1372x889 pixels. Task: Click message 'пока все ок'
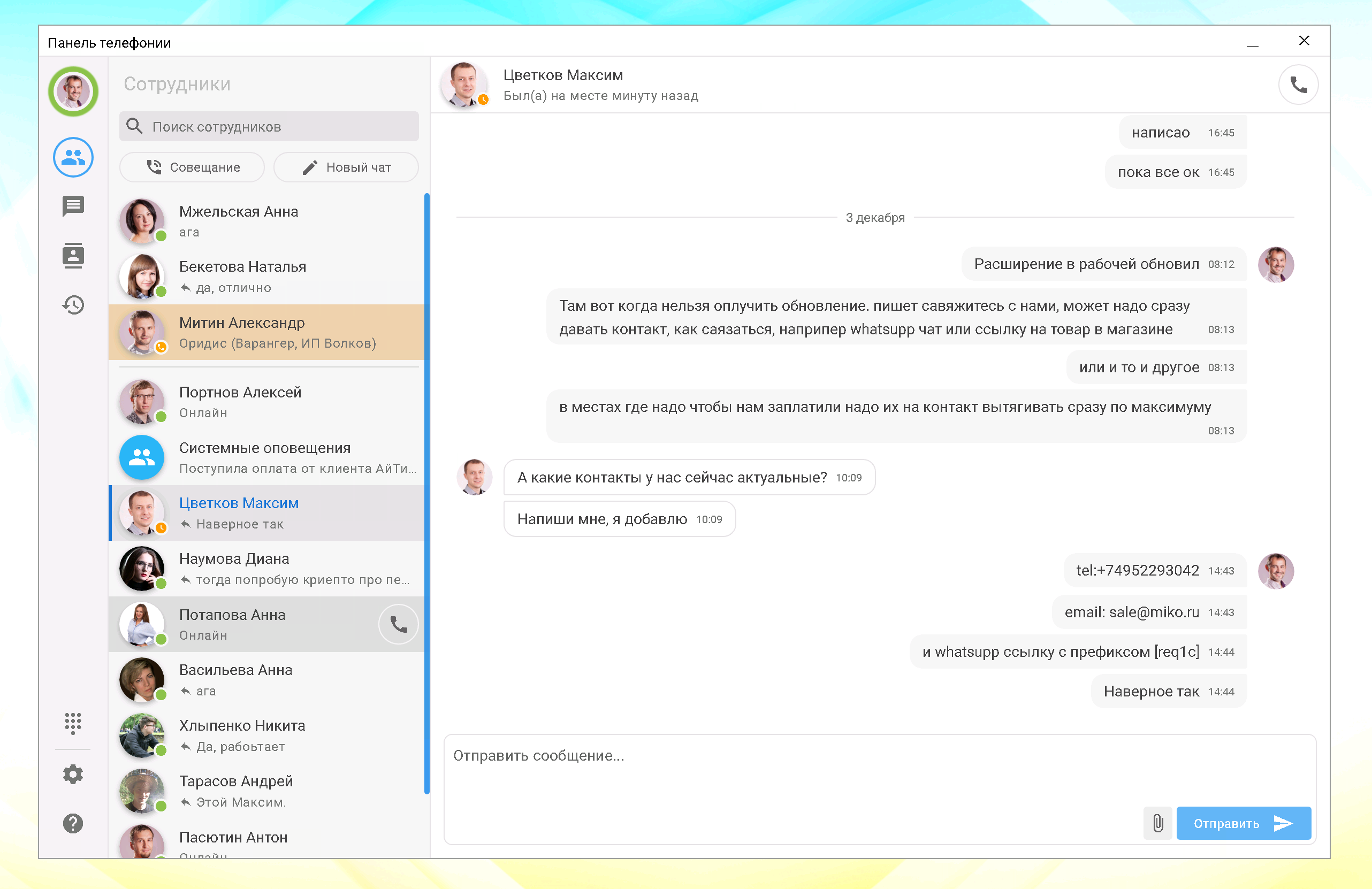click(1176, 172)
